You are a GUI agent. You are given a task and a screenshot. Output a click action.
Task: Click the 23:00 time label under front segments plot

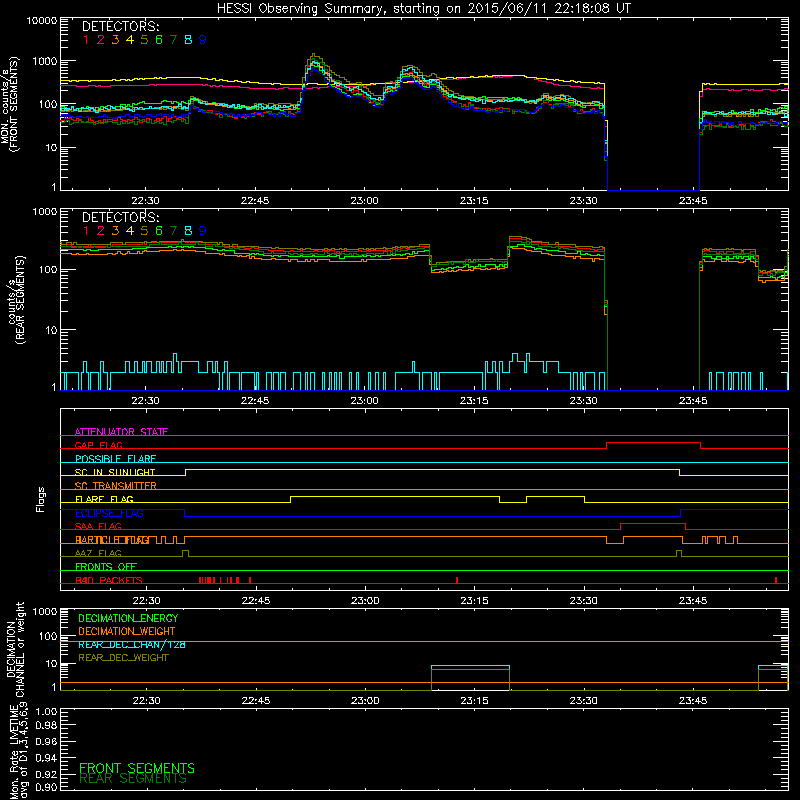tap(364, 201)
